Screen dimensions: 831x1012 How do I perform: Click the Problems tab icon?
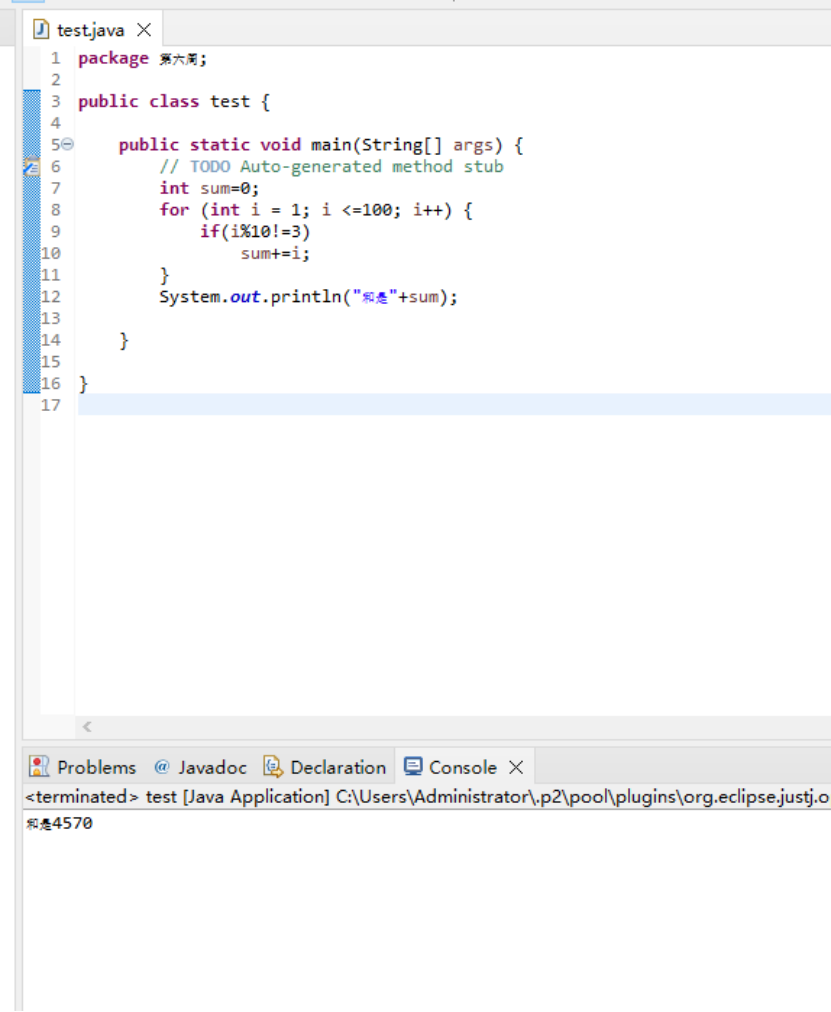[x=39, y=766]
